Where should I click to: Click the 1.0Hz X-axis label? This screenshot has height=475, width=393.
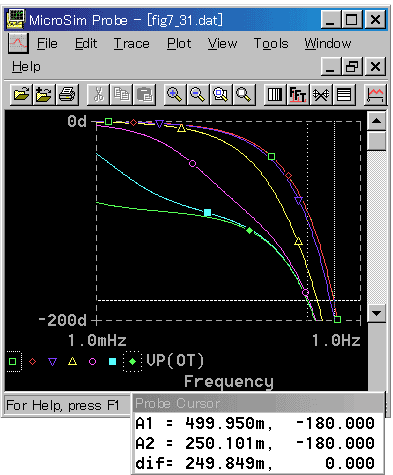336,341
